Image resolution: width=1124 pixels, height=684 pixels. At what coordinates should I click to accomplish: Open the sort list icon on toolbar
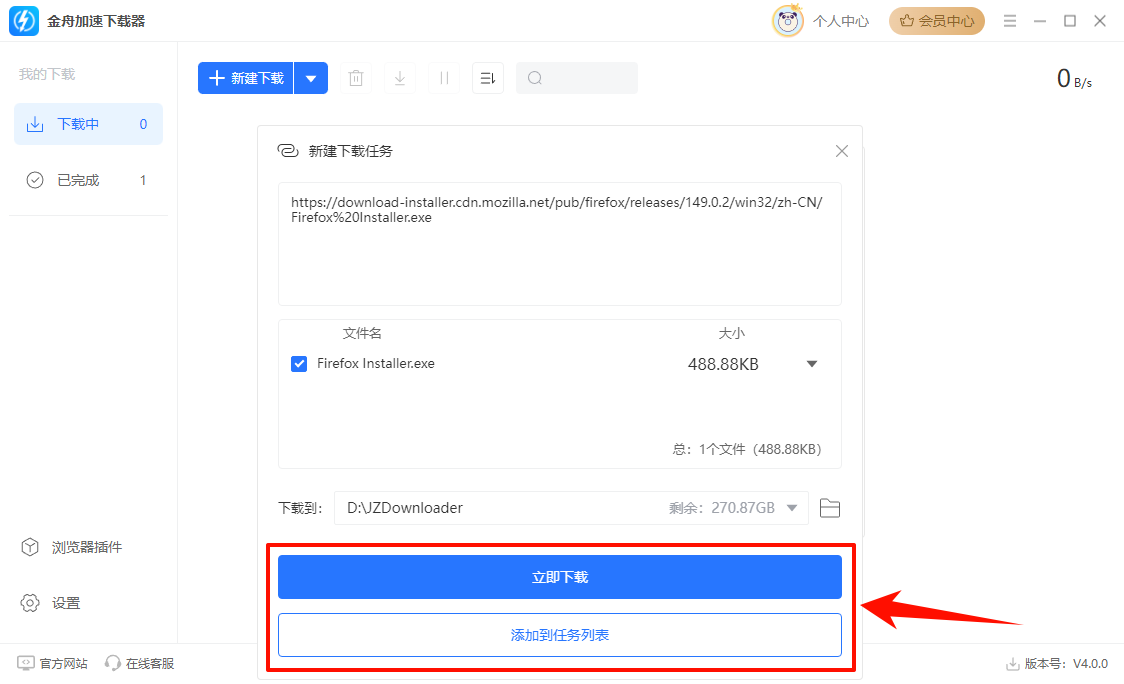point(487,77)
